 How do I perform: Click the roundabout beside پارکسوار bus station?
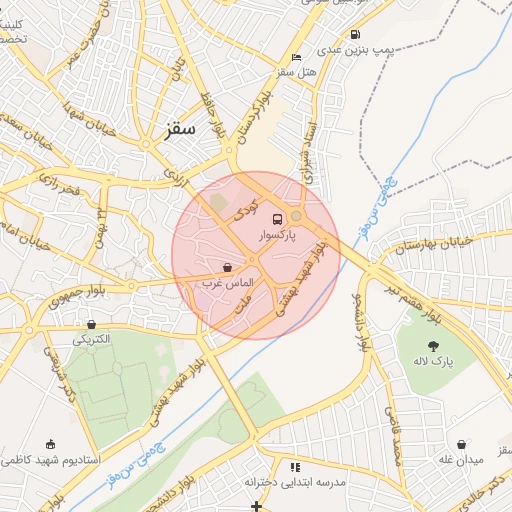pos(296,216)
